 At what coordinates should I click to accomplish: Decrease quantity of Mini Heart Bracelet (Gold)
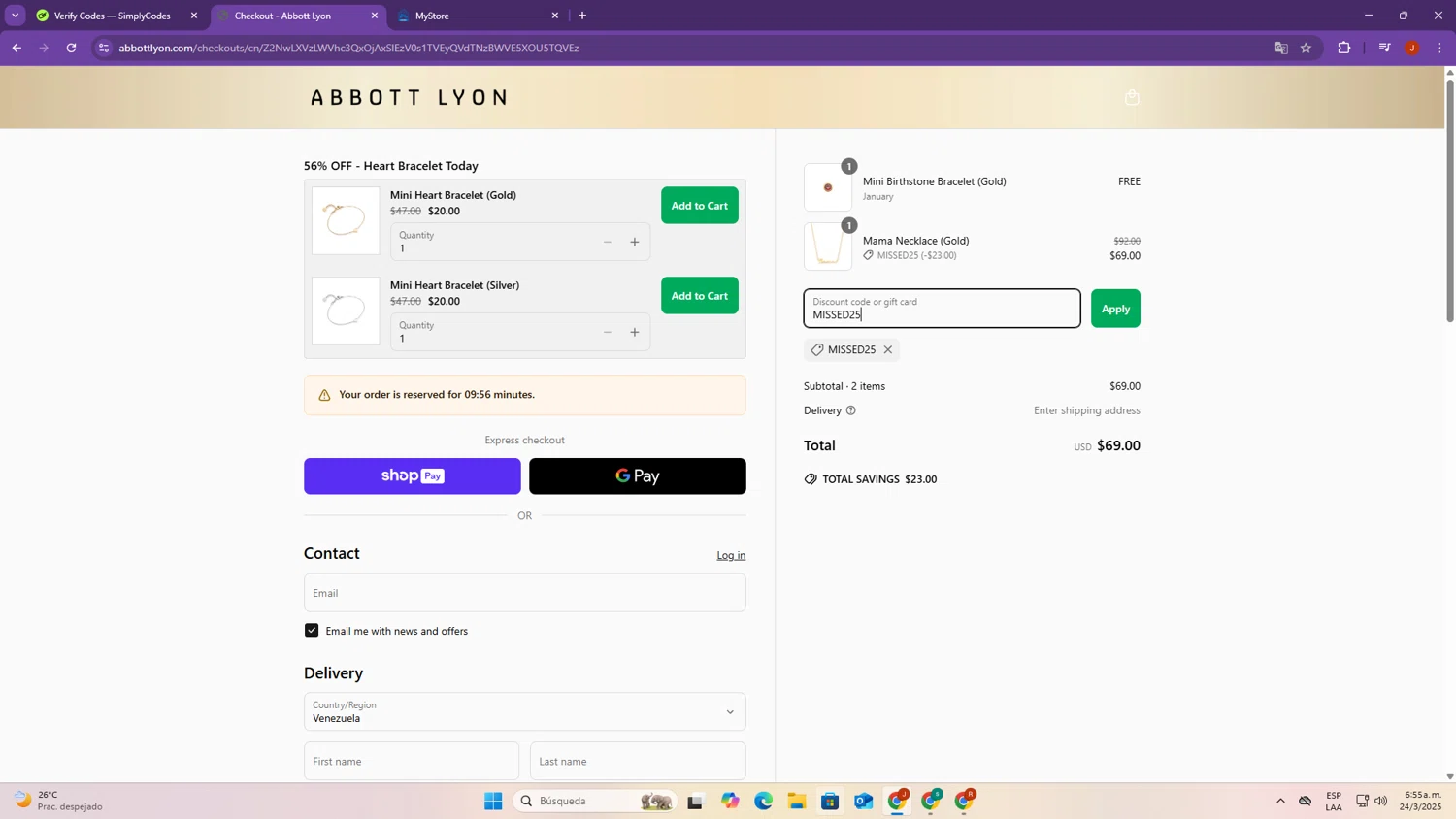point(608,242)
